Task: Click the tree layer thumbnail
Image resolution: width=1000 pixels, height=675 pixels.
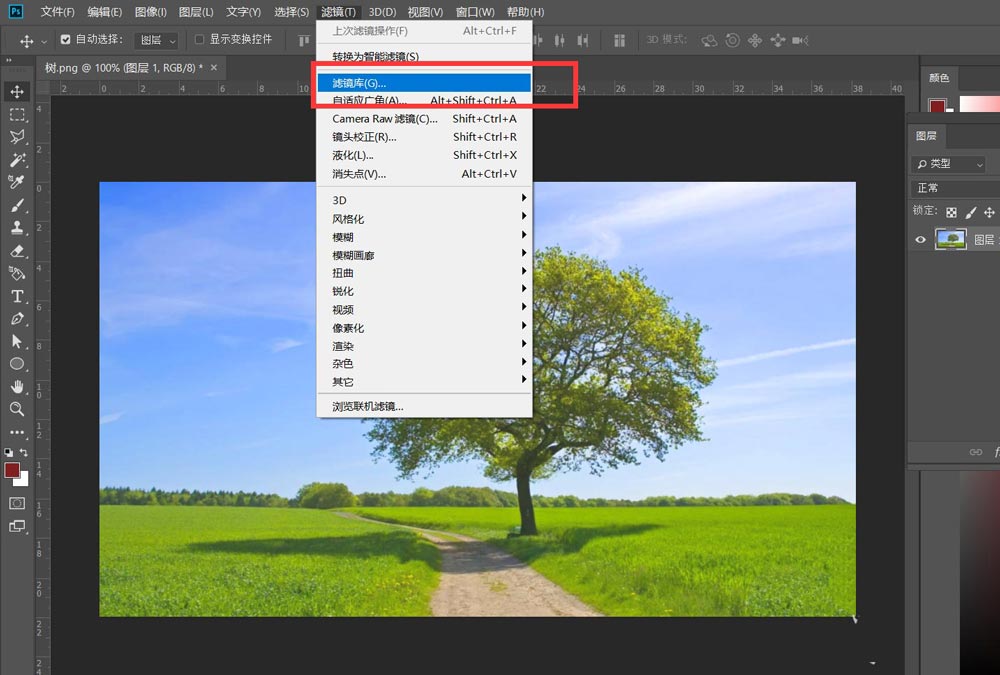Action: (x=950, y=239)
